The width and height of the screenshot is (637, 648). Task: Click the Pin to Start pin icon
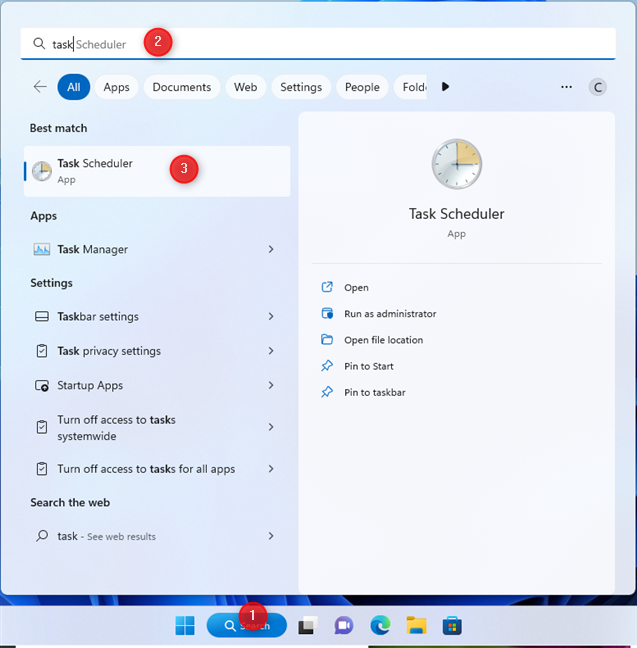coord(327,366)
